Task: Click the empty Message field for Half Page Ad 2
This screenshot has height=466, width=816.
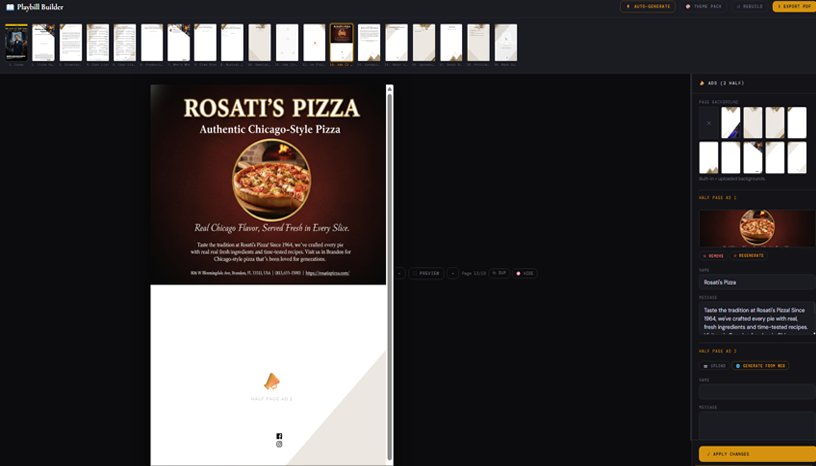Action: coord(757,426)
